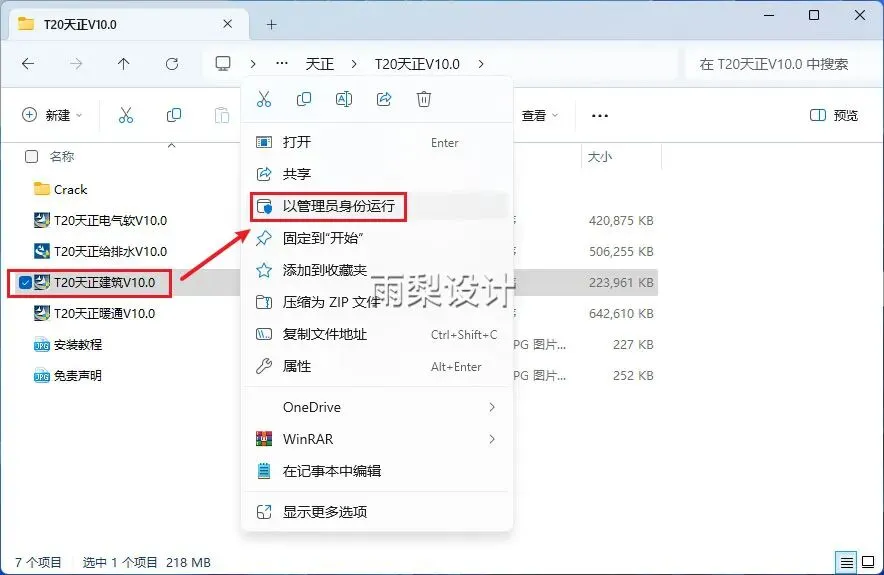Show hidden breadcrumb path with the ellipsis
Image resolution: width=884 pixels, height=575 pixels.
(x=282, y=64)
